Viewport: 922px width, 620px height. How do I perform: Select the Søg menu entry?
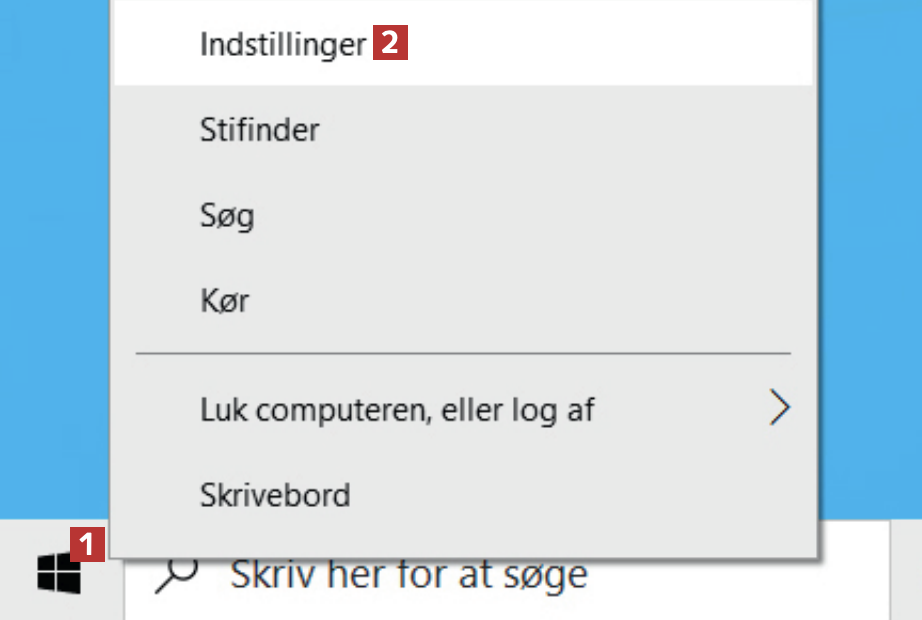pos(227,216)
